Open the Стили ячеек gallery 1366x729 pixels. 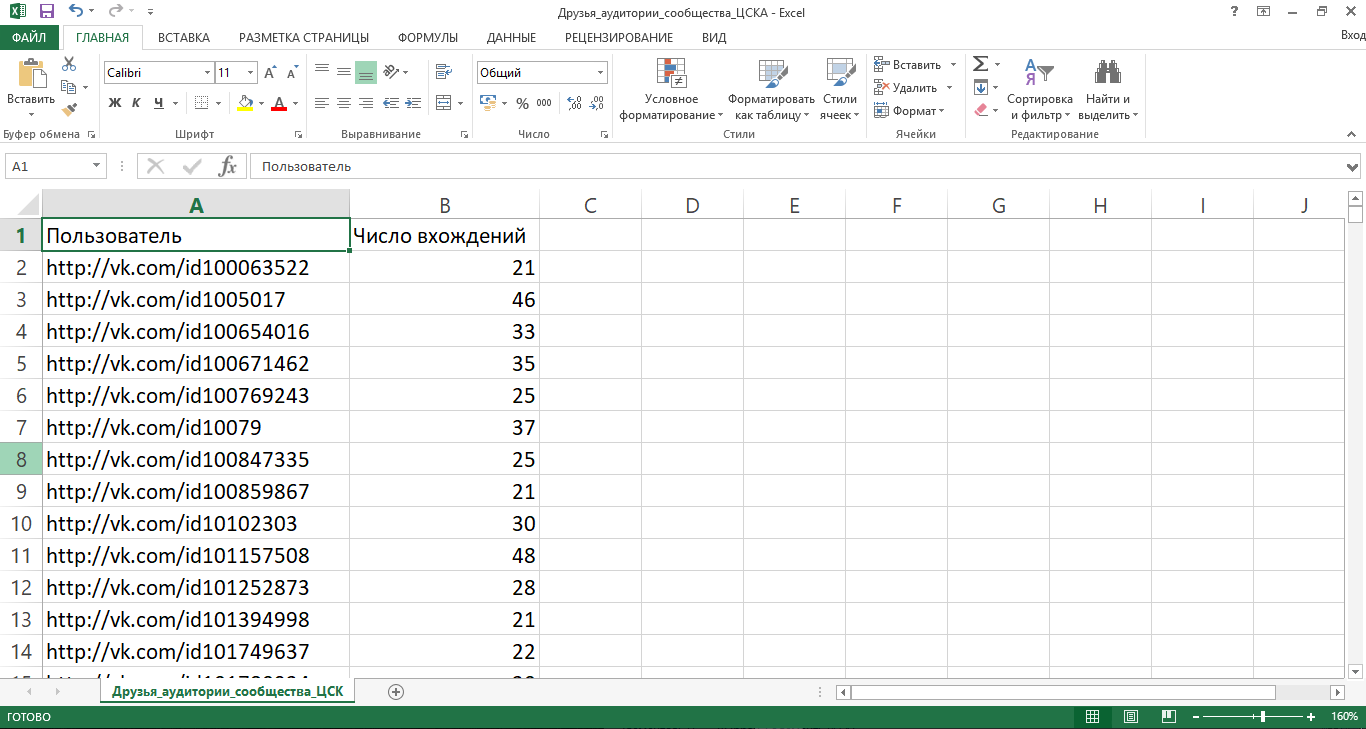(840, 89)
